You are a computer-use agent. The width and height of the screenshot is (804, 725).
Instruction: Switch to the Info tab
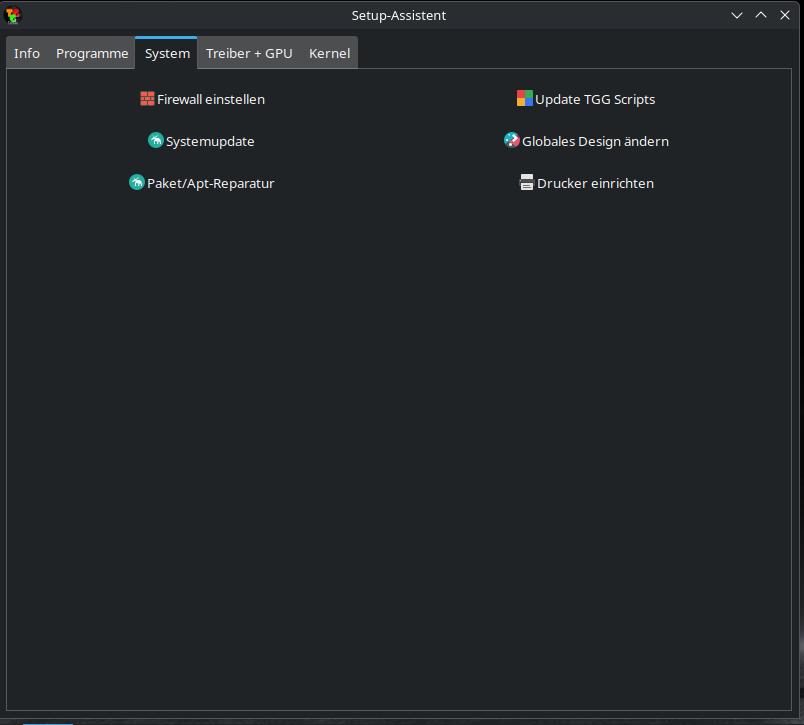(x=27, y=54)
